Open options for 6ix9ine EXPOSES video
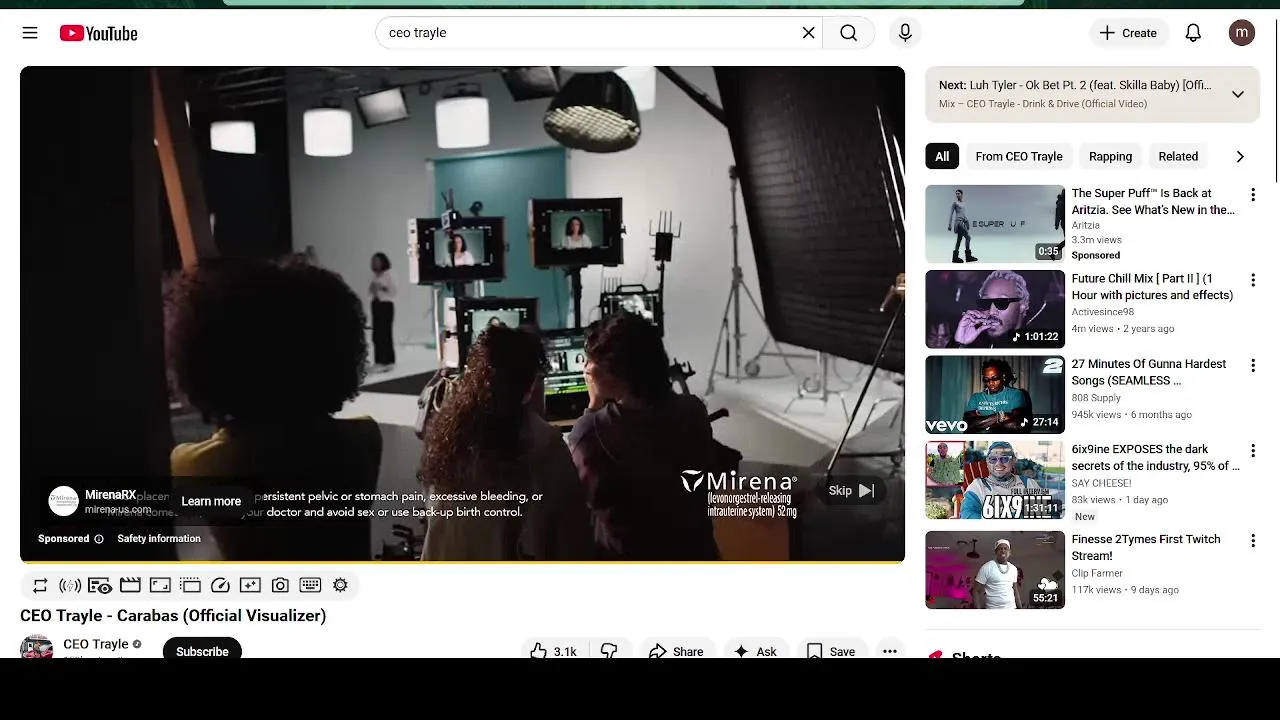Viewport: 1280px width, 720px height. [1253, 451]
